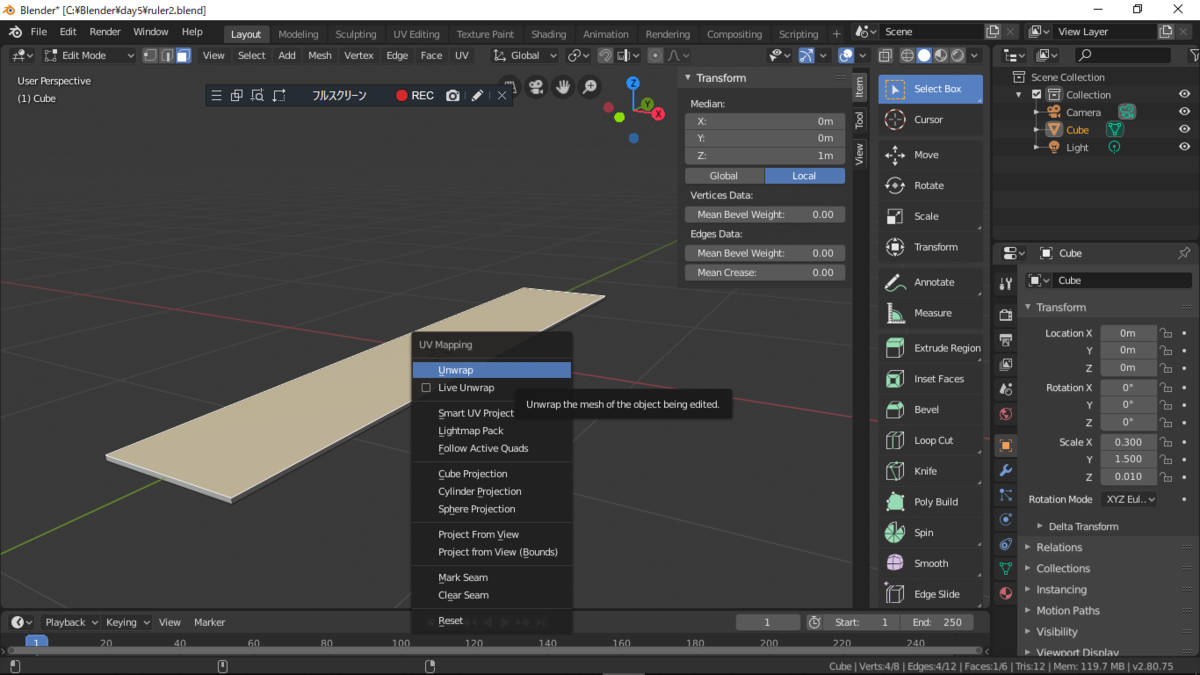1200x675 pixels.
Task: Click the End frame 250 field
Action: [x=937, y=622]
